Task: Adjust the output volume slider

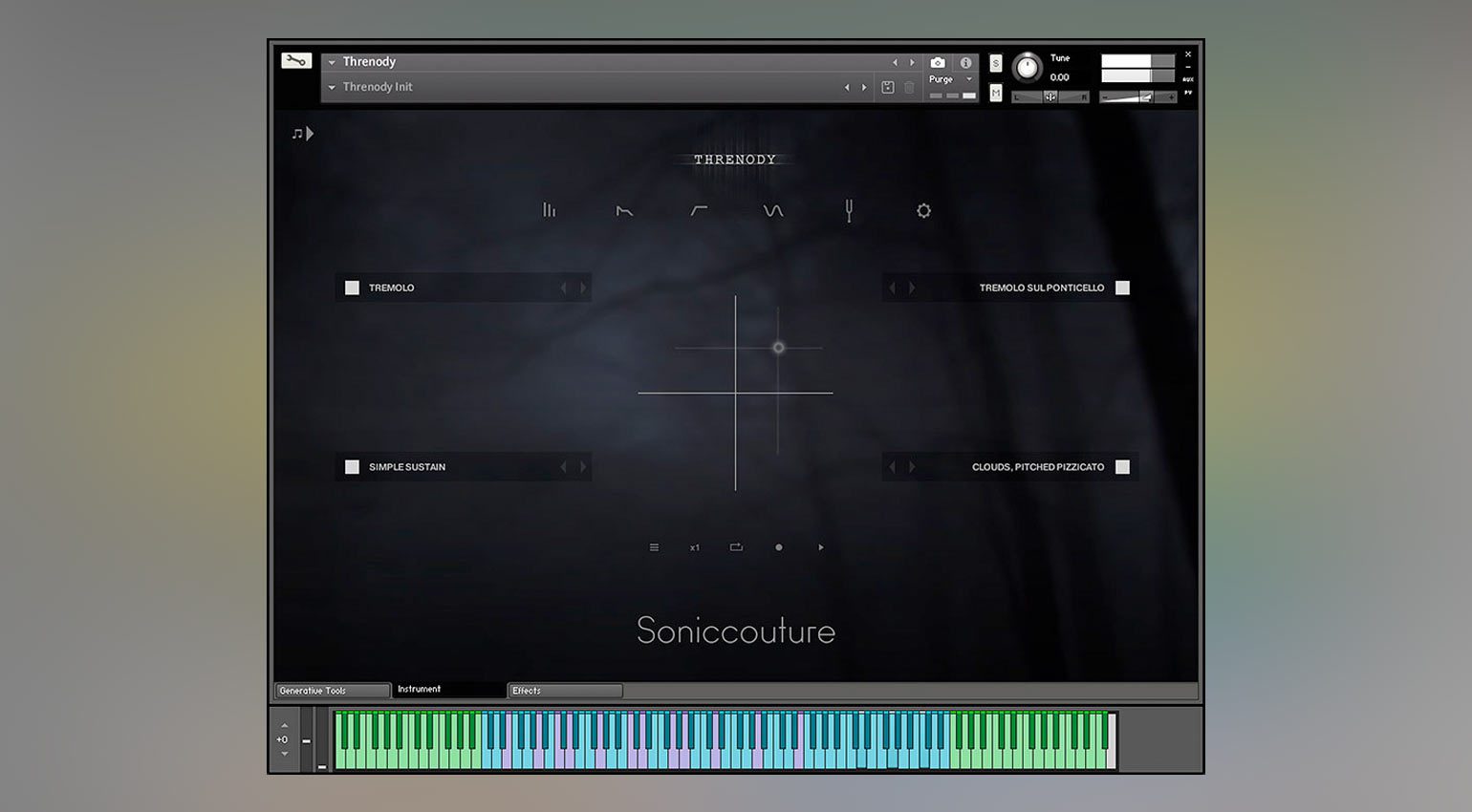Action: (1137, 96)
